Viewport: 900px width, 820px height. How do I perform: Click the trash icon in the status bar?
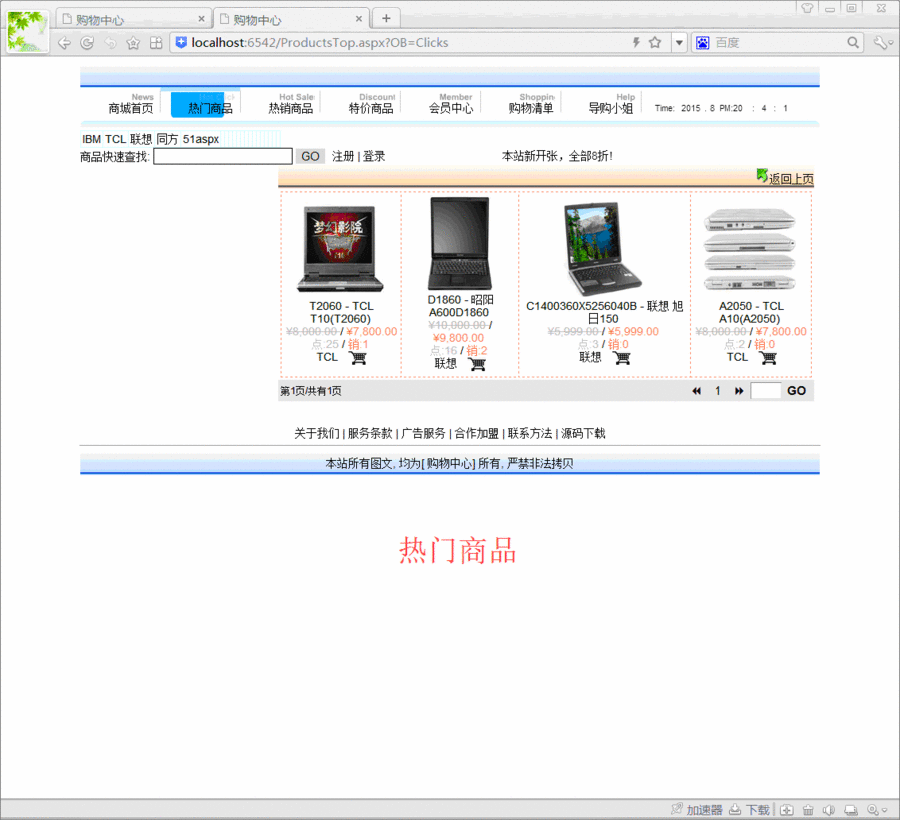tap(806, 809)
